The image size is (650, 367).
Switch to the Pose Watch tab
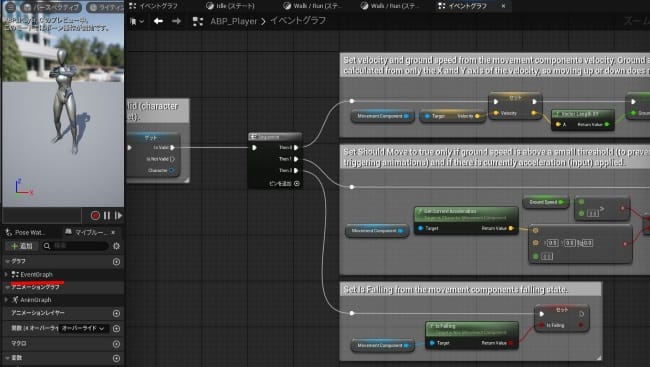(26, 232)
